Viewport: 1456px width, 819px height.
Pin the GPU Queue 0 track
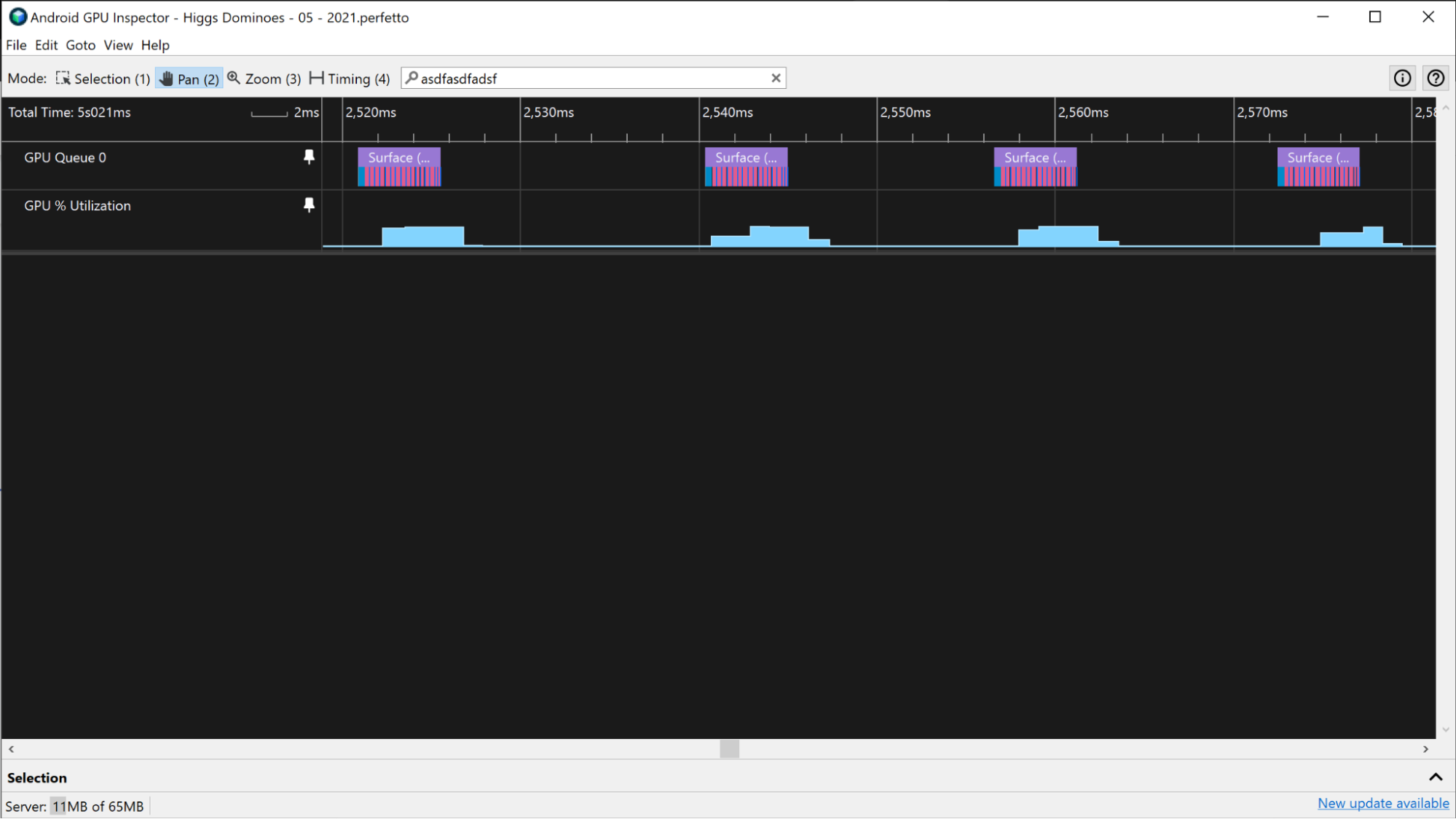pyautogui.click(x=309, y=158)
